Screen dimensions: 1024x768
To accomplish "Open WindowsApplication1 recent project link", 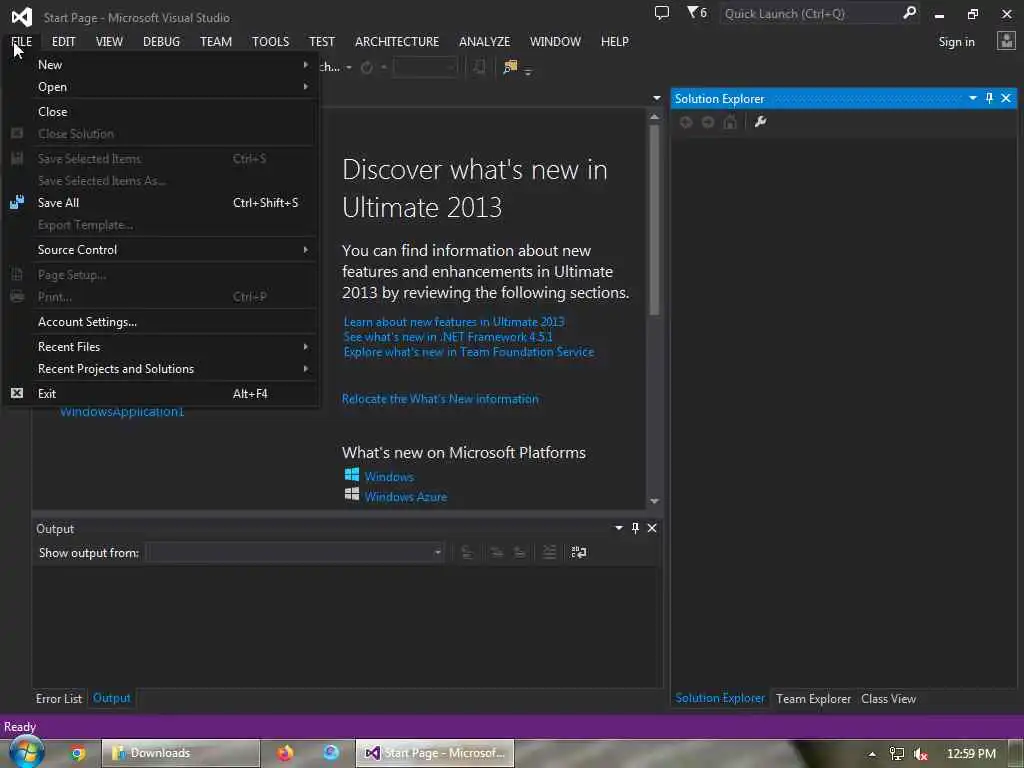I will (x=122, y=411).
